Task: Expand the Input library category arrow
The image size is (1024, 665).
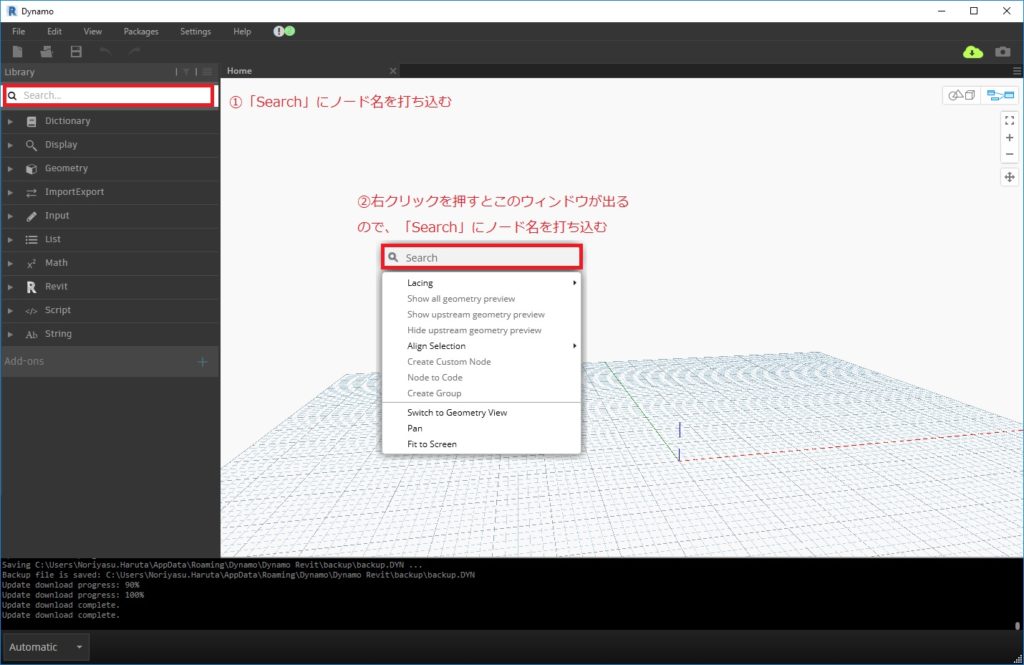Action: [x=10, y=216]
